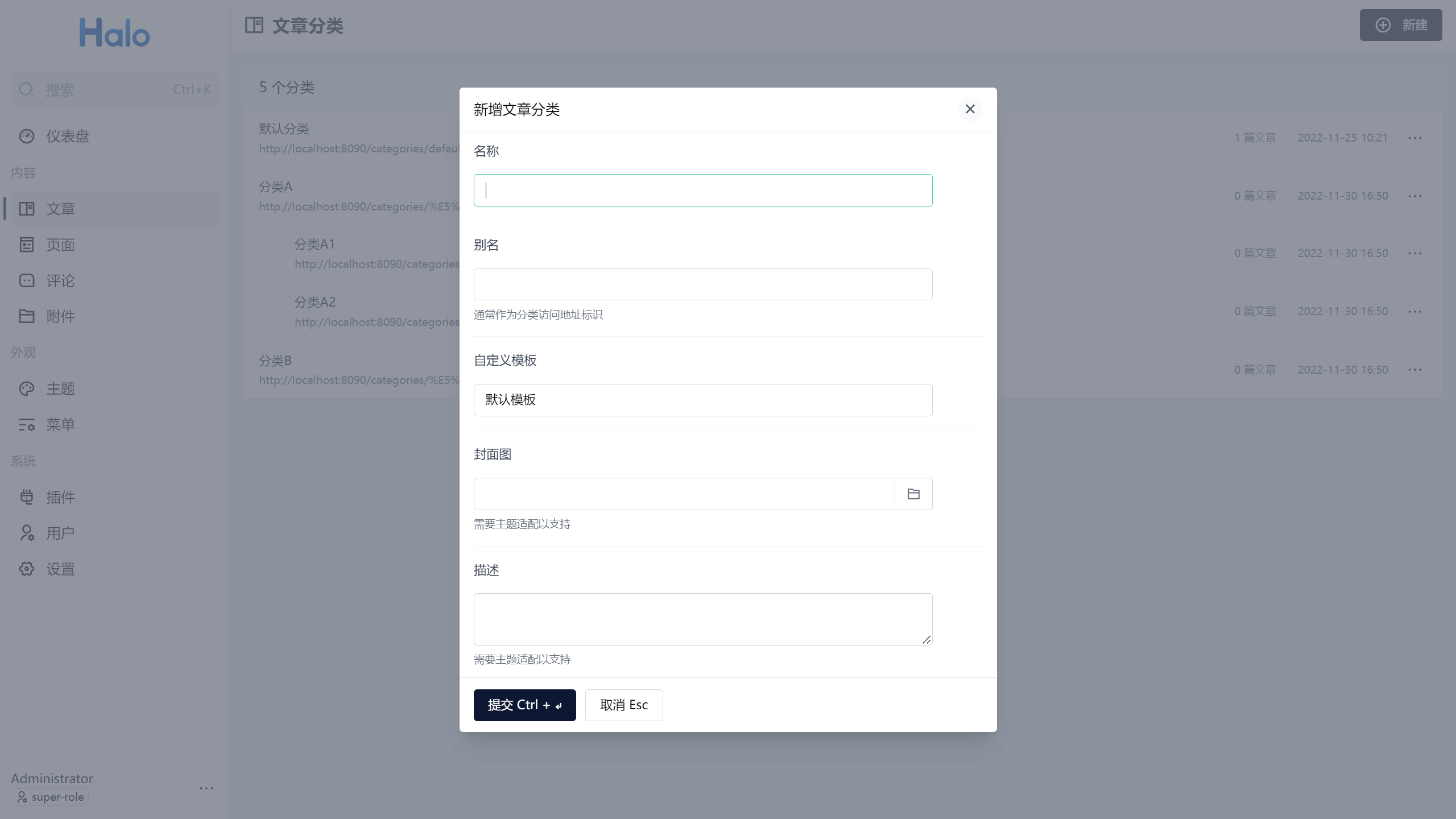
Task: Click the 5 个分类 header text
Action: pos(287,87)
